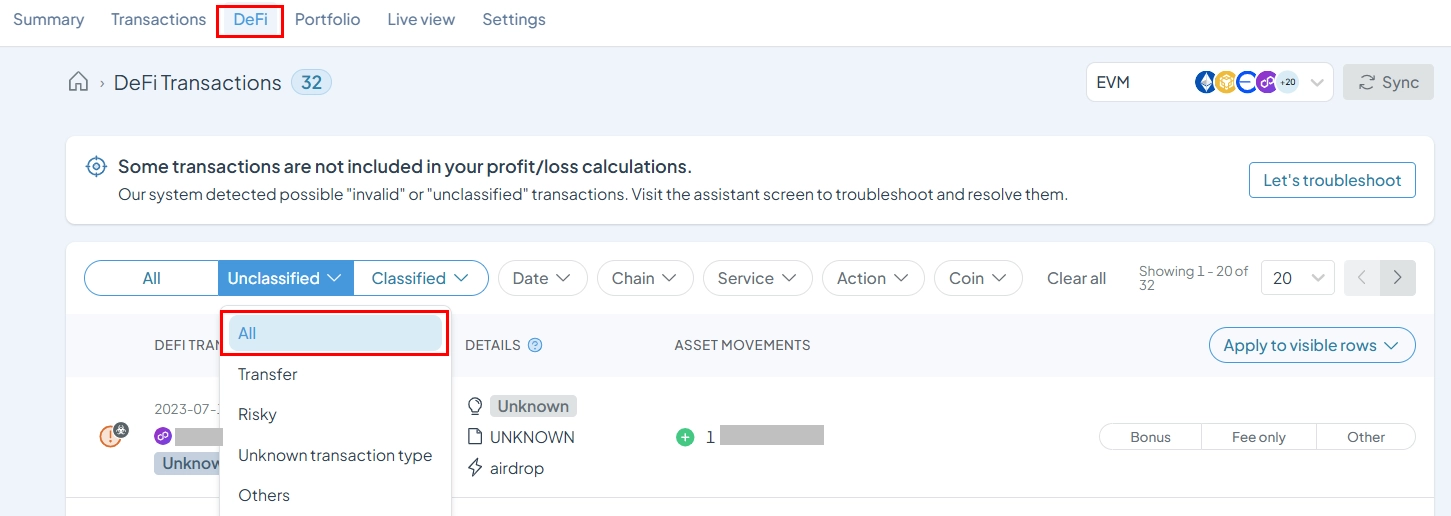Viewport: 1451px width, 516px height.
Task: Open the Chain filter
Action: coord(645,278)
